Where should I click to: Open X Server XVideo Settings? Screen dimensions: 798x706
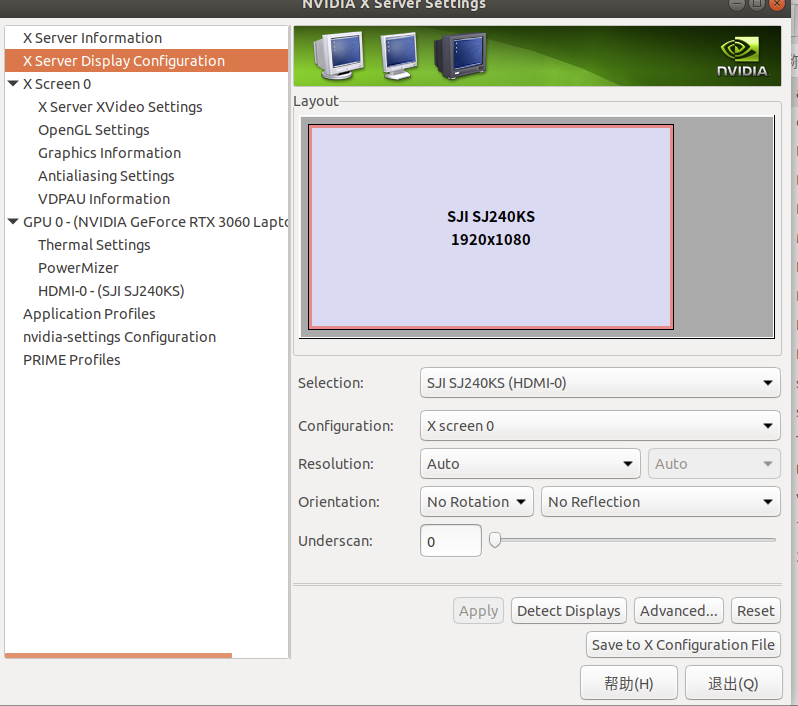tap(120, 107)
